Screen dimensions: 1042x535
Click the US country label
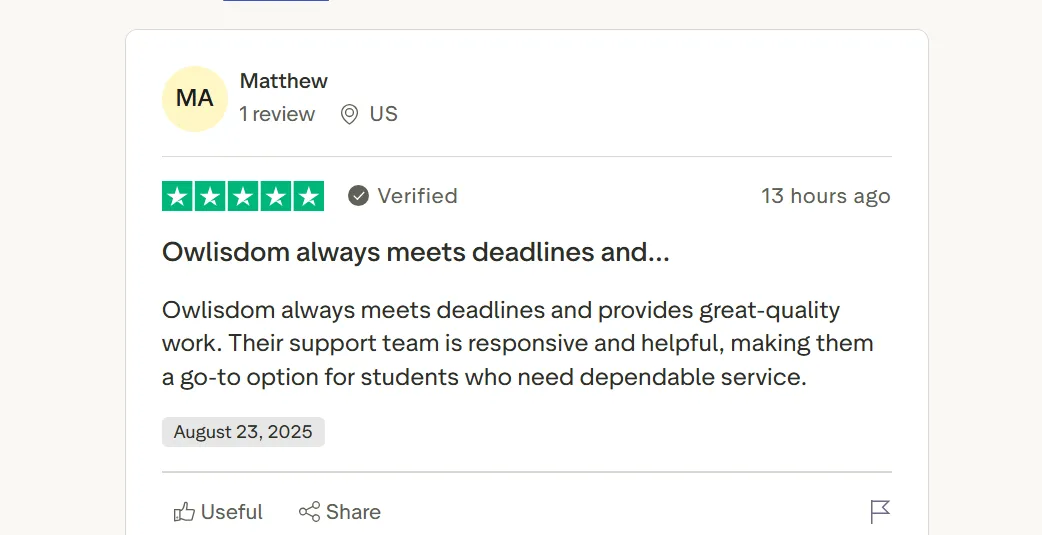384,114
